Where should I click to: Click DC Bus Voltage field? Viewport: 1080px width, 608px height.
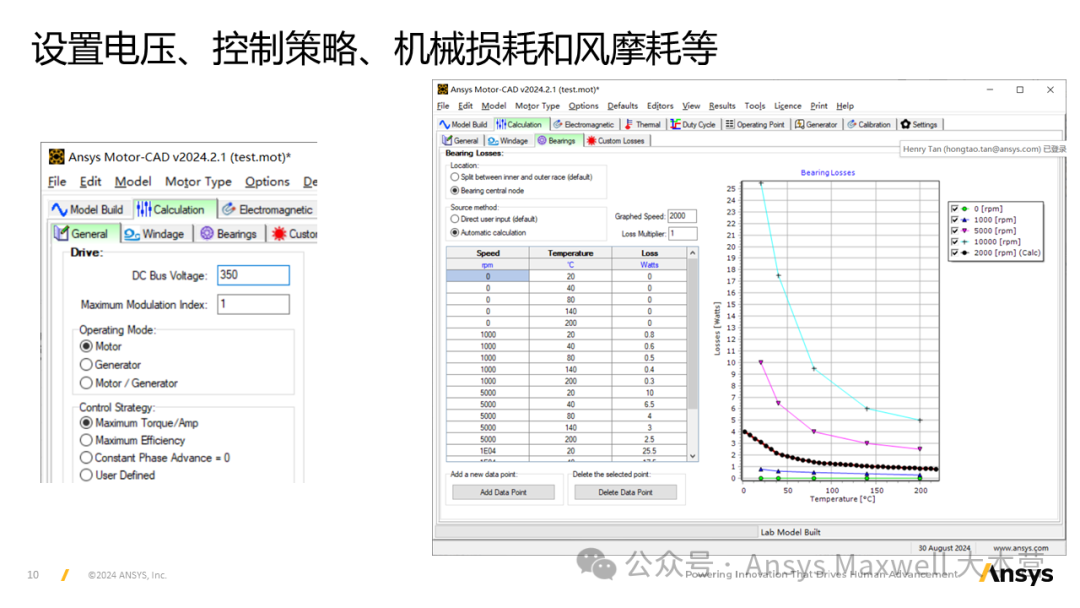point(253,275)
